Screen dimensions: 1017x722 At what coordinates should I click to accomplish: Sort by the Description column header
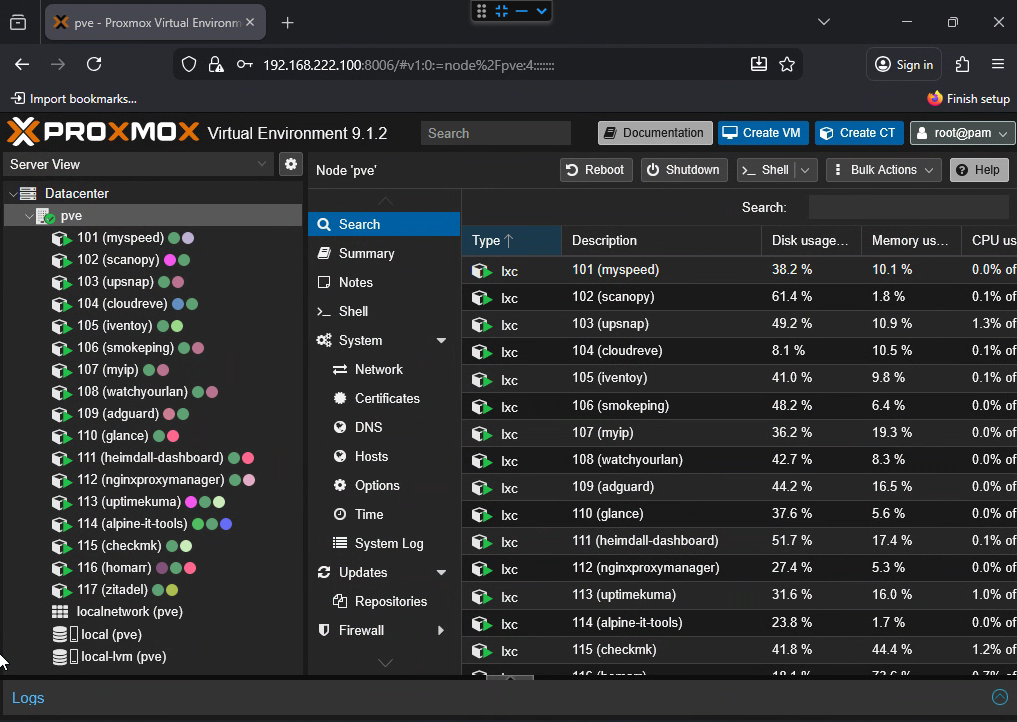pyautogui.click(x=662, y=241)
